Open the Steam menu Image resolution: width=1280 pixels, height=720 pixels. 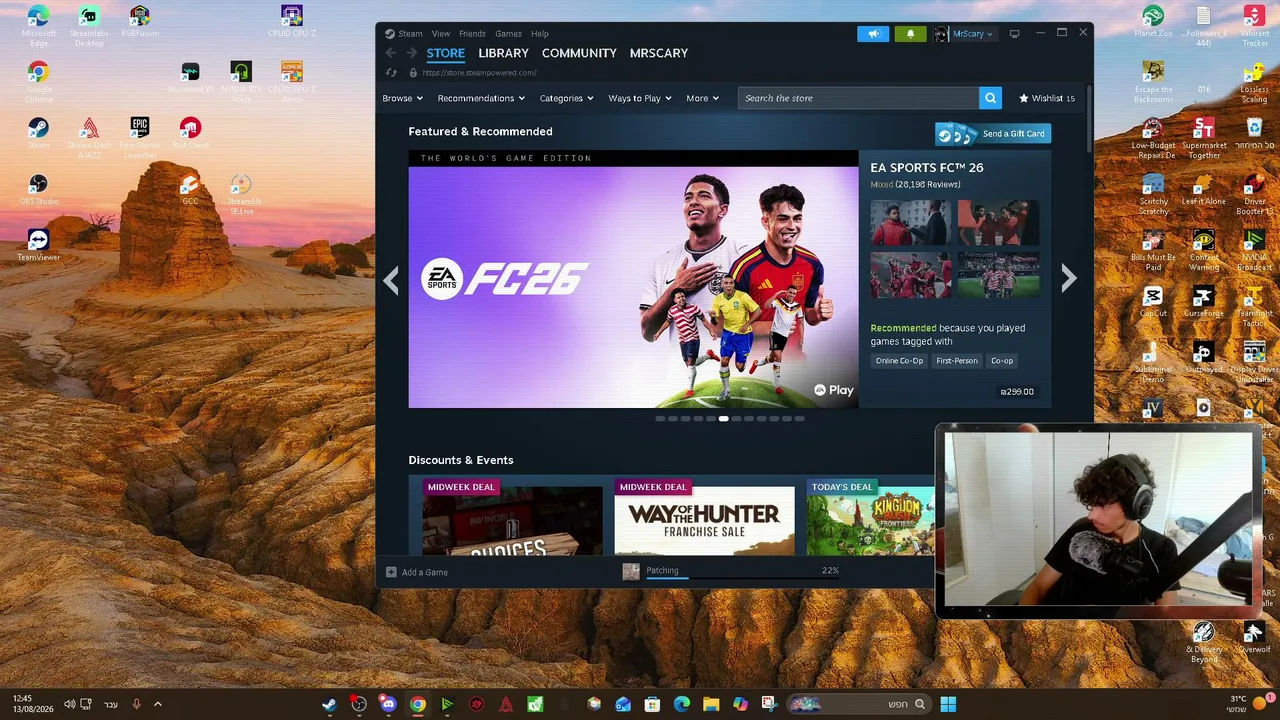click(410, 34)
